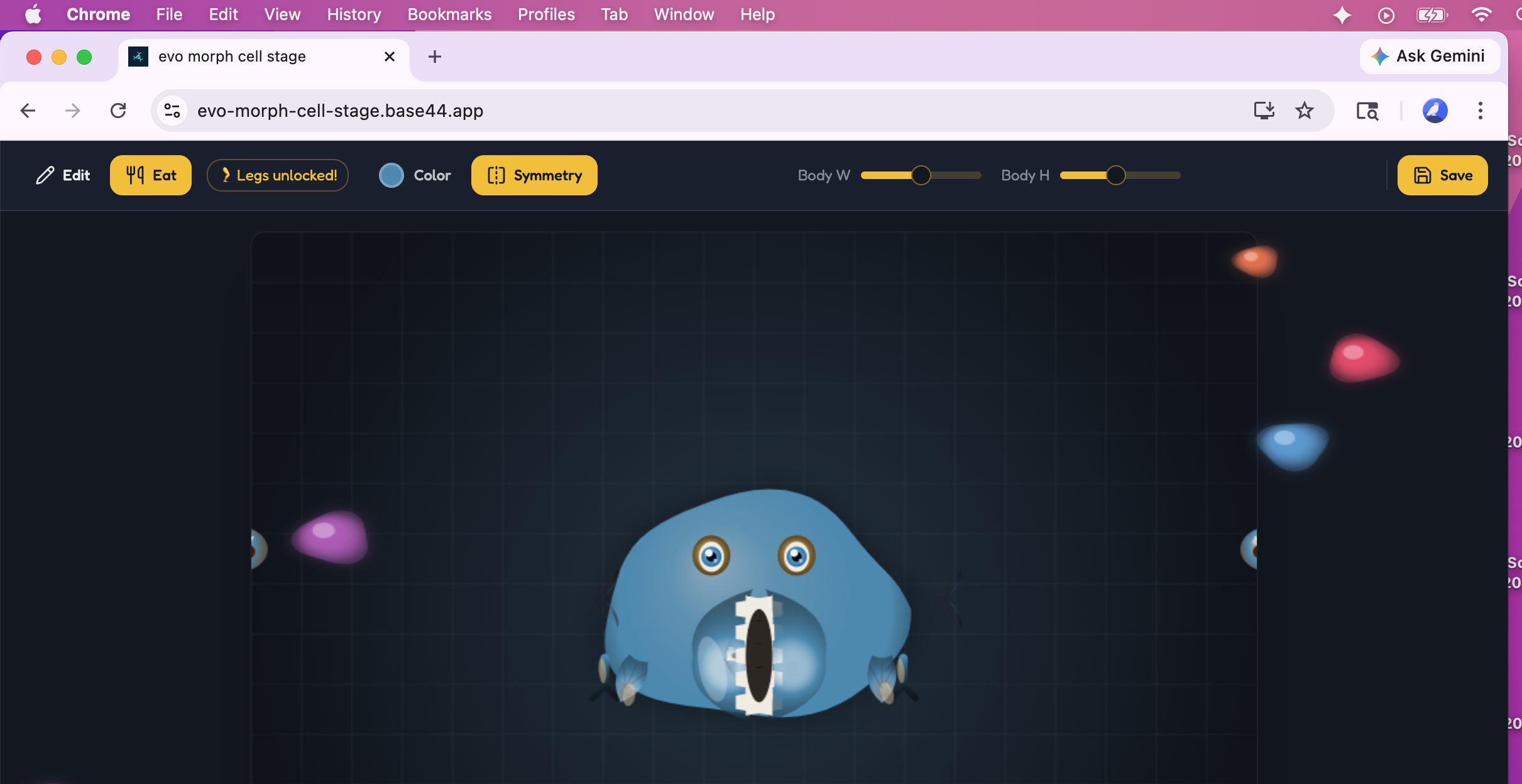Open the blue Color swatch picker
Image resolution: width=1522 pixels, height=784 pixels.
click(x=391, y=175)
